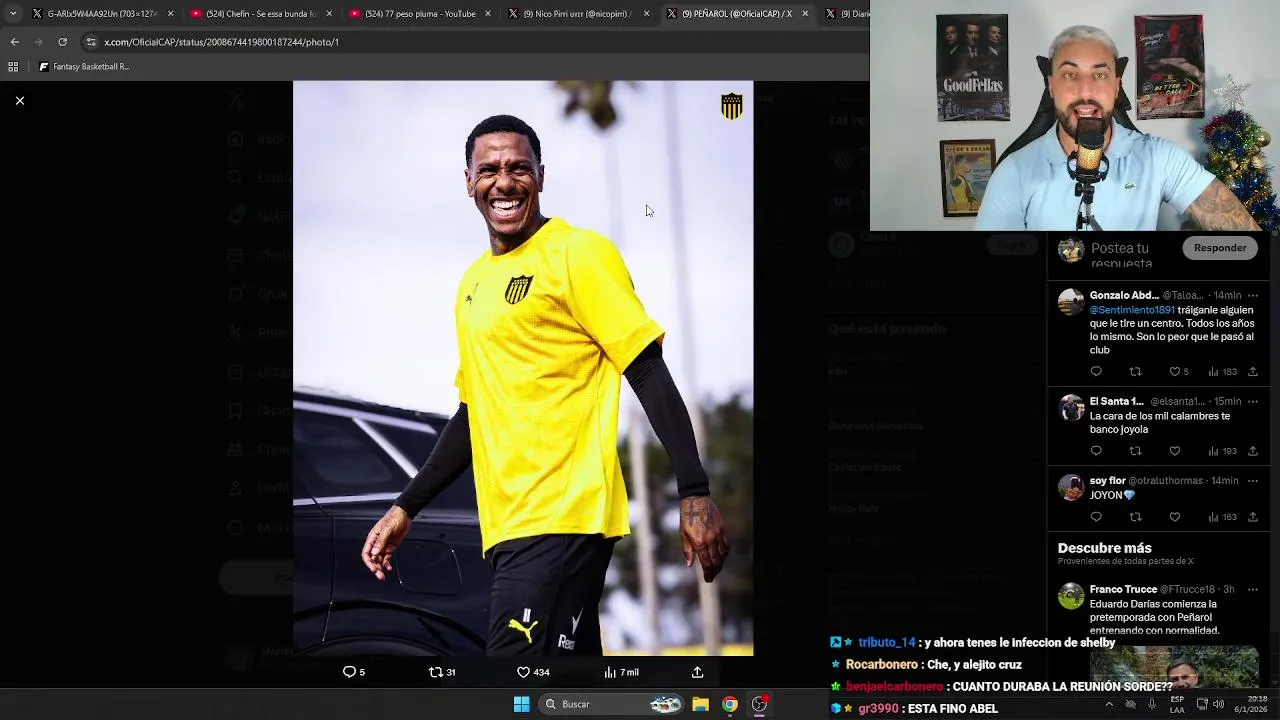Reply to soy flor's JOYON comment

[x=1096, y=517]
